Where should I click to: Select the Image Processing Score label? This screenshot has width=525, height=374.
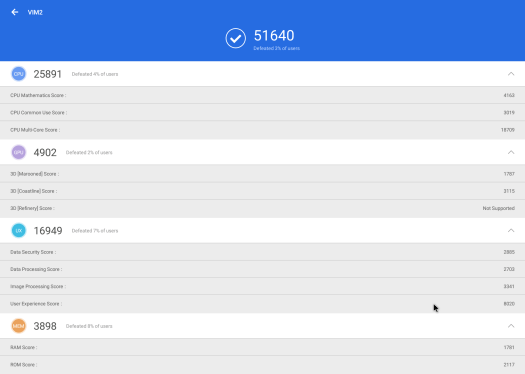[x=38, y=287]
